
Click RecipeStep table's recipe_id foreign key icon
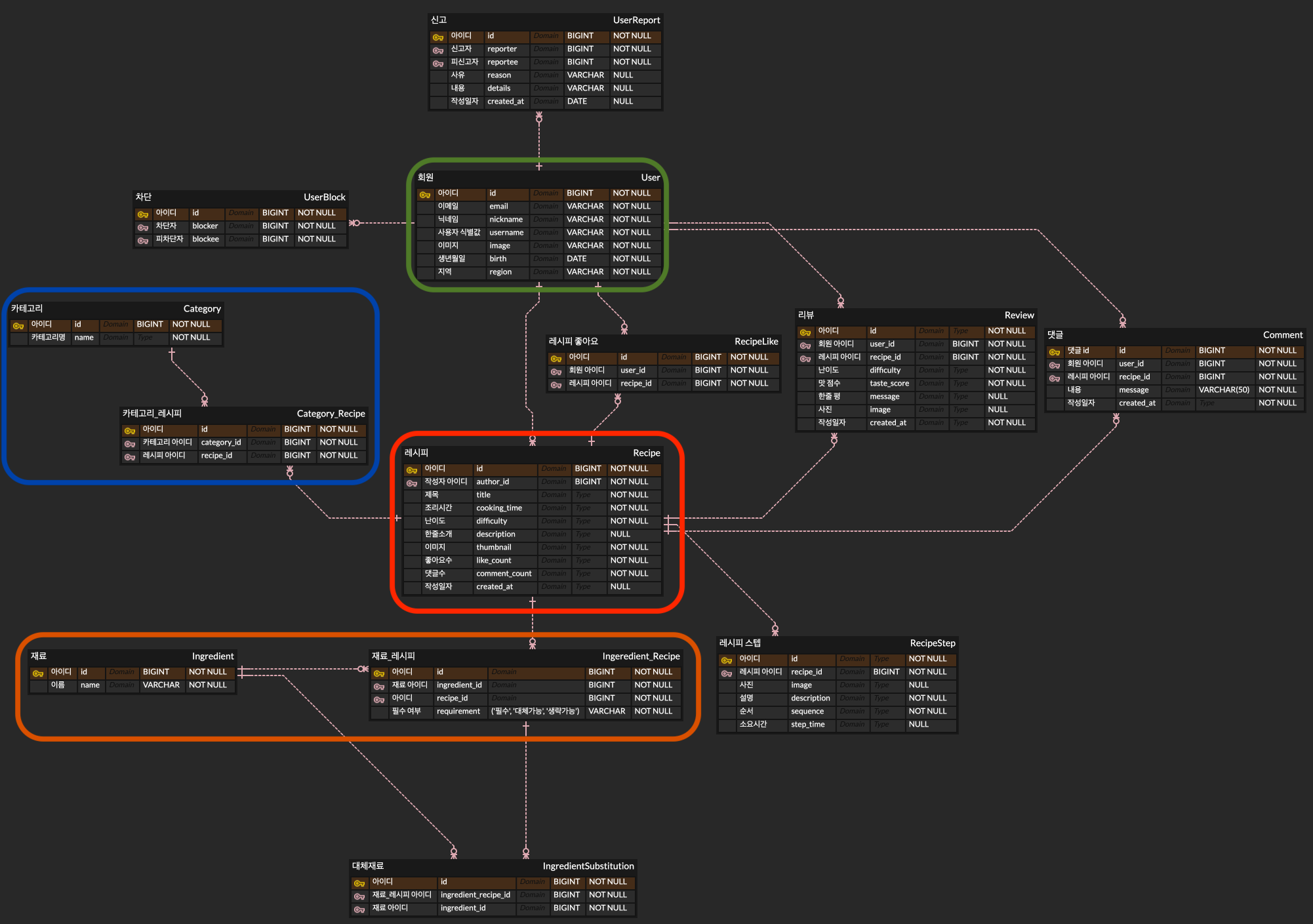click(x=727, y=673)
